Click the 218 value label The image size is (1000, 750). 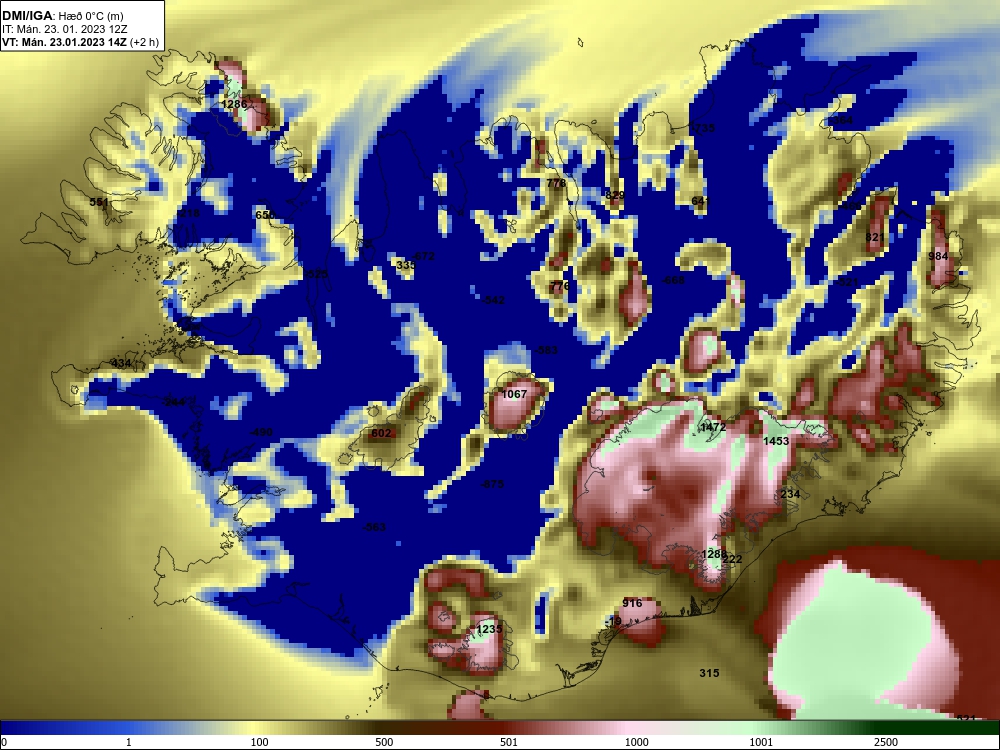[189, 213]
